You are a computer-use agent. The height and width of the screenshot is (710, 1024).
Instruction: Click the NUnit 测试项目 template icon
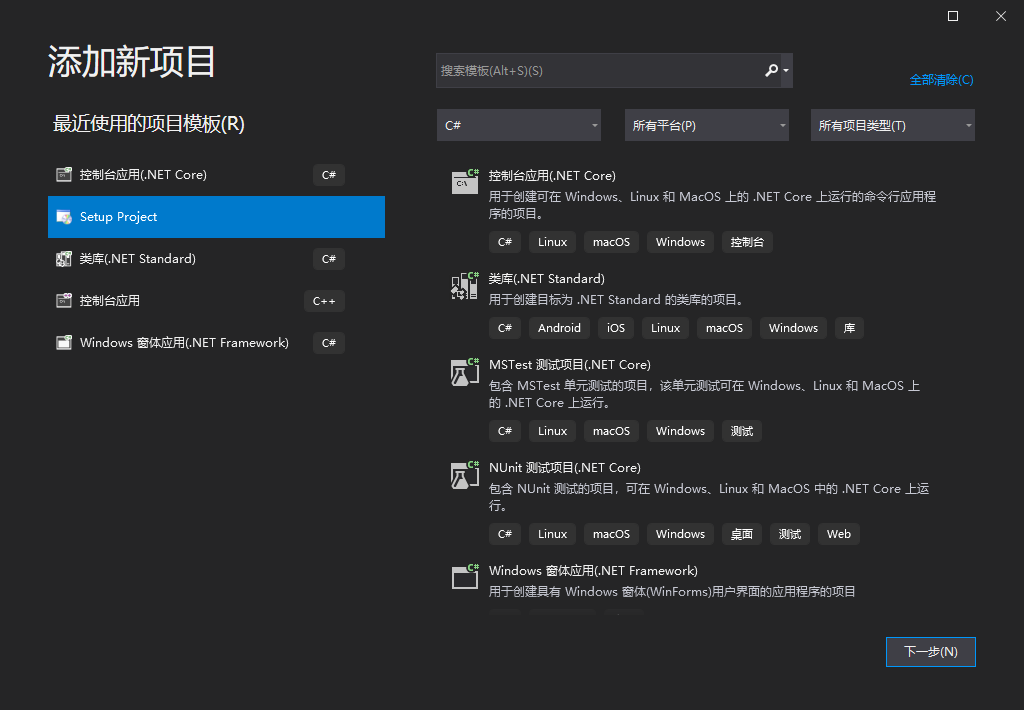point(464,474)
